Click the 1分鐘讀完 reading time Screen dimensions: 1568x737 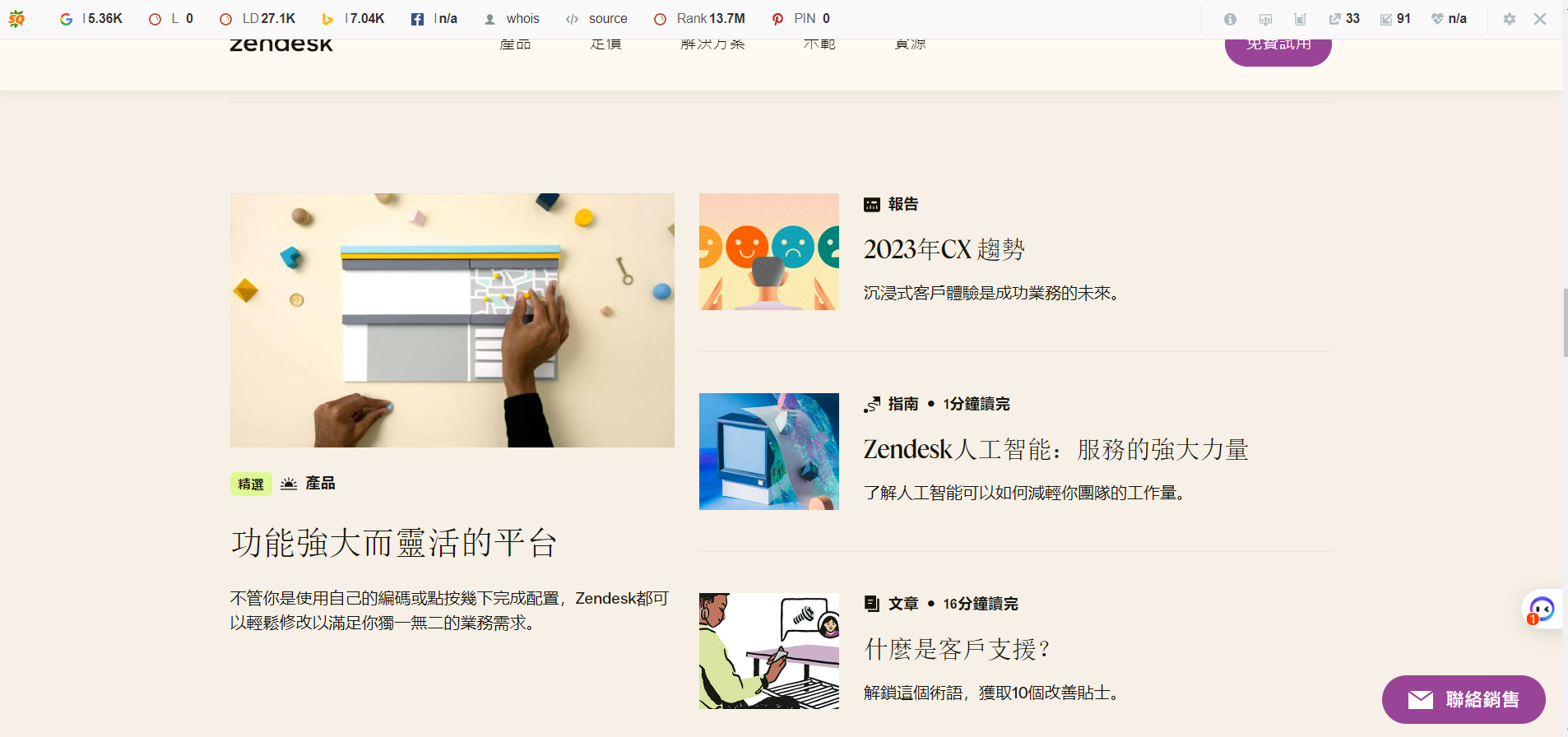click(x=977, y=404)
